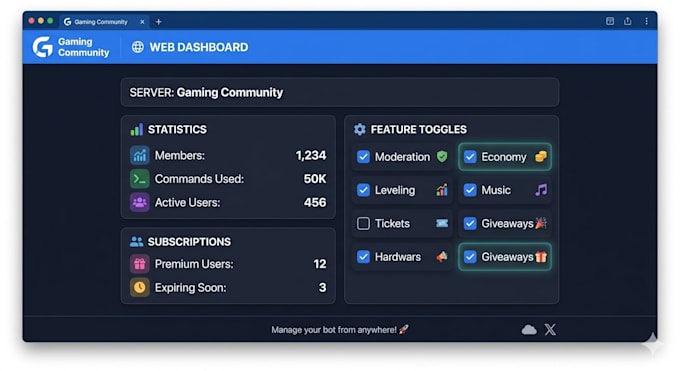The width and height of the screenshot is (680, 371).
Task: Click the Subscriptions people icon
Action: 137,242
